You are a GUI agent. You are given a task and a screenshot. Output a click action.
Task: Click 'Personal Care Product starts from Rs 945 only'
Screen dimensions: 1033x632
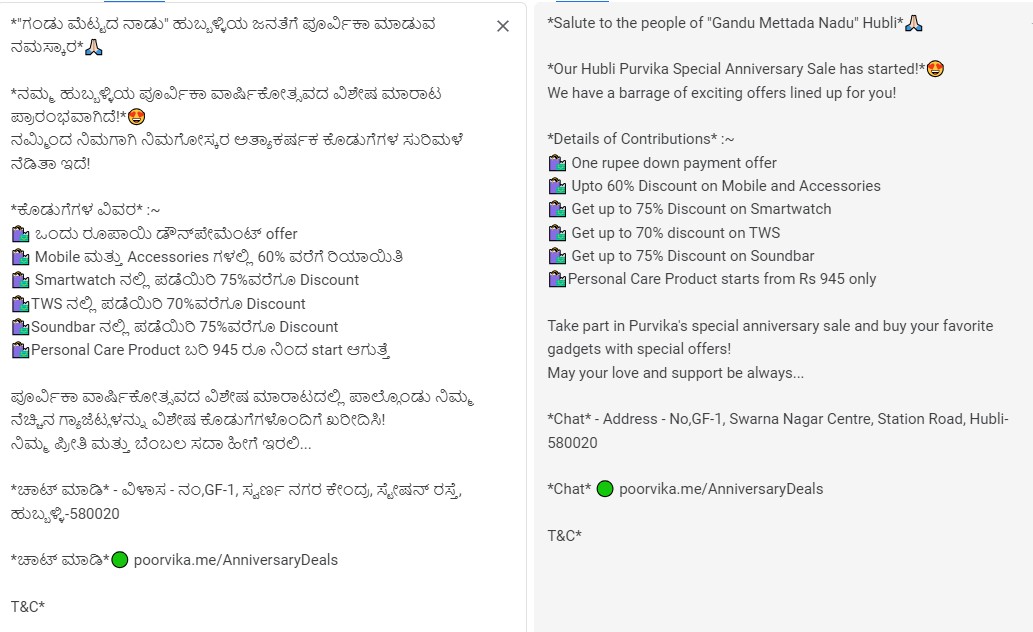click(721, 279)
